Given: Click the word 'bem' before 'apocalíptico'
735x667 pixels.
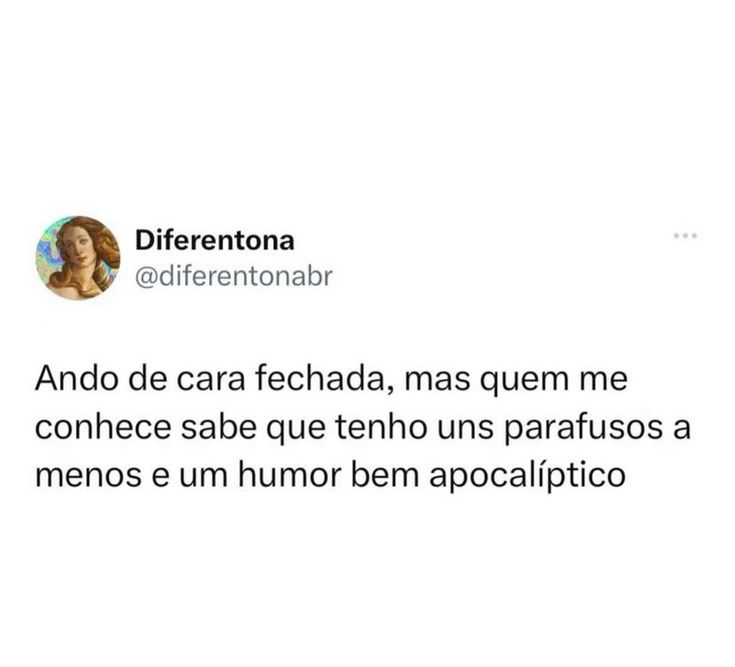Looking at the screenshot, I should [x=384, y=475].
